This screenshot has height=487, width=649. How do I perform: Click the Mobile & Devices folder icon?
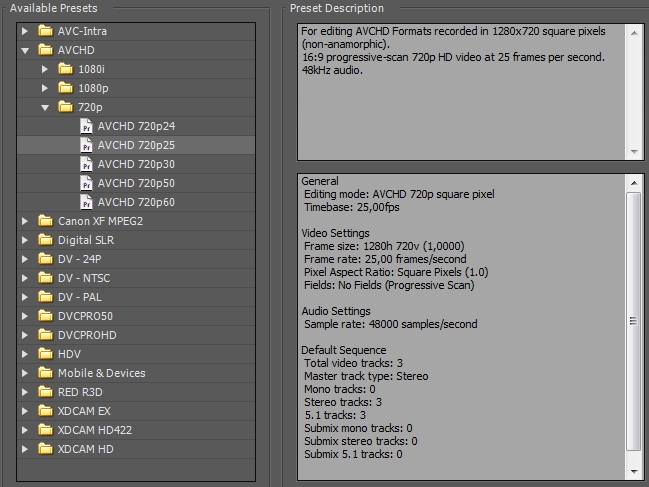46,373
